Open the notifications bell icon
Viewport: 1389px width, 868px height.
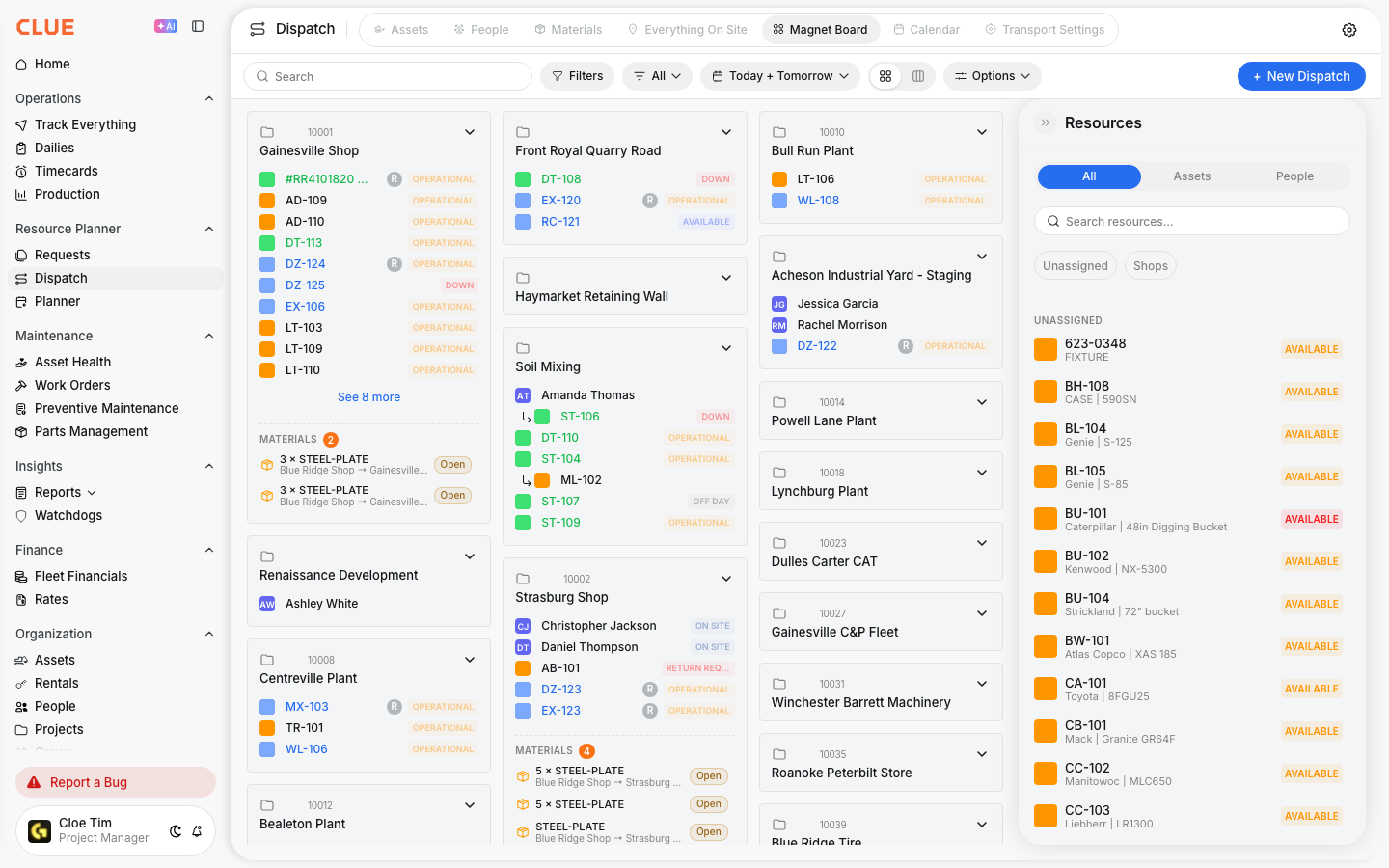tap(197, 830)
